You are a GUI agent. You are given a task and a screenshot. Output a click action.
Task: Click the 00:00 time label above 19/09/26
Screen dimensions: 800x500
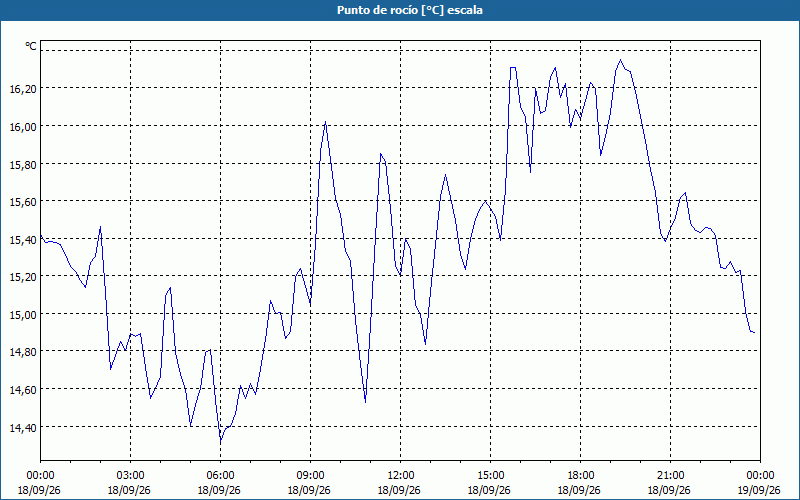[760, 476]
